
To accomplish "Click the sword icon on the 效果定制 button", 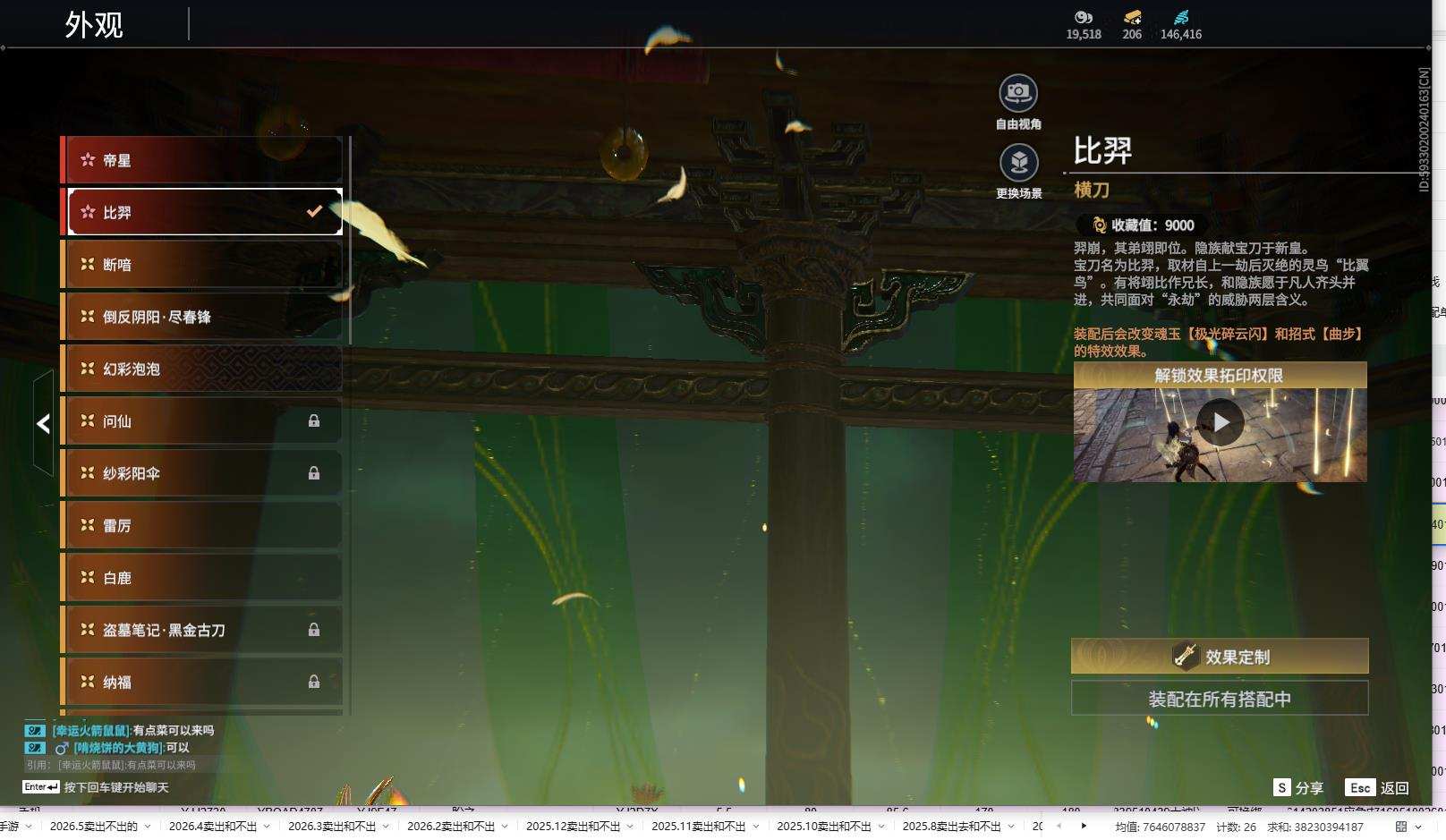I will click(1186, 656).
